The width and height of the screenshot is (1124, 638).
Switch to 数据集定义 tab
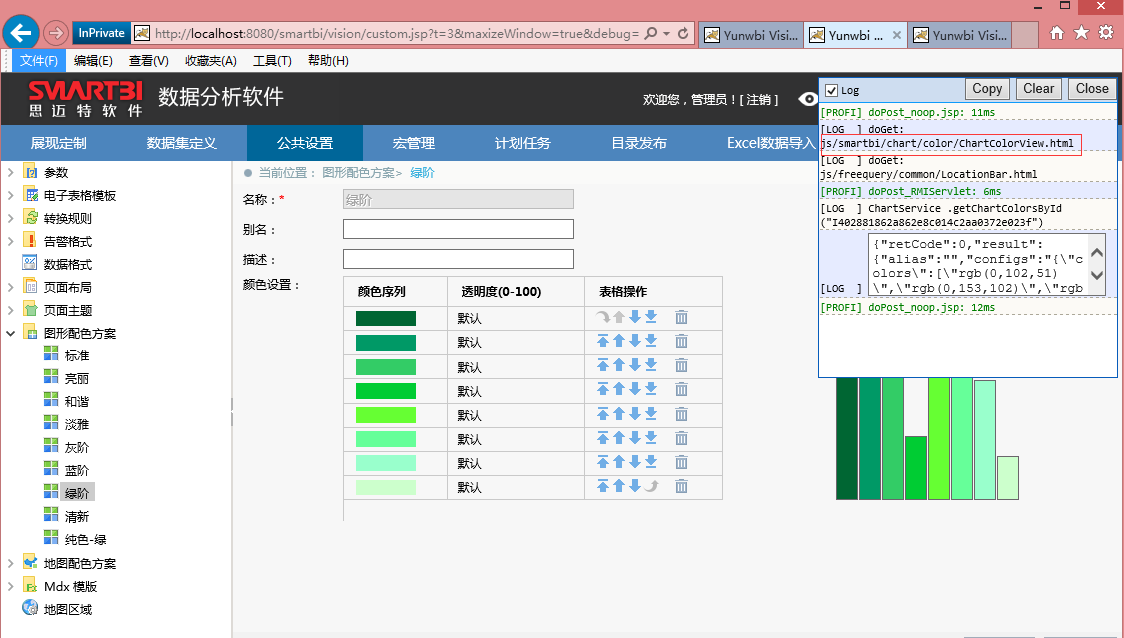pyautogui.click(x=182, y=143)
